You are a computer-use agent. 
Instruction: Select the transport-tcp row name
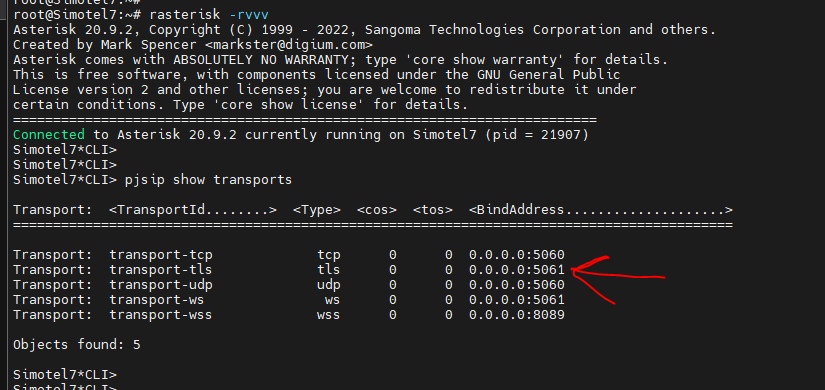click(161, 255)
